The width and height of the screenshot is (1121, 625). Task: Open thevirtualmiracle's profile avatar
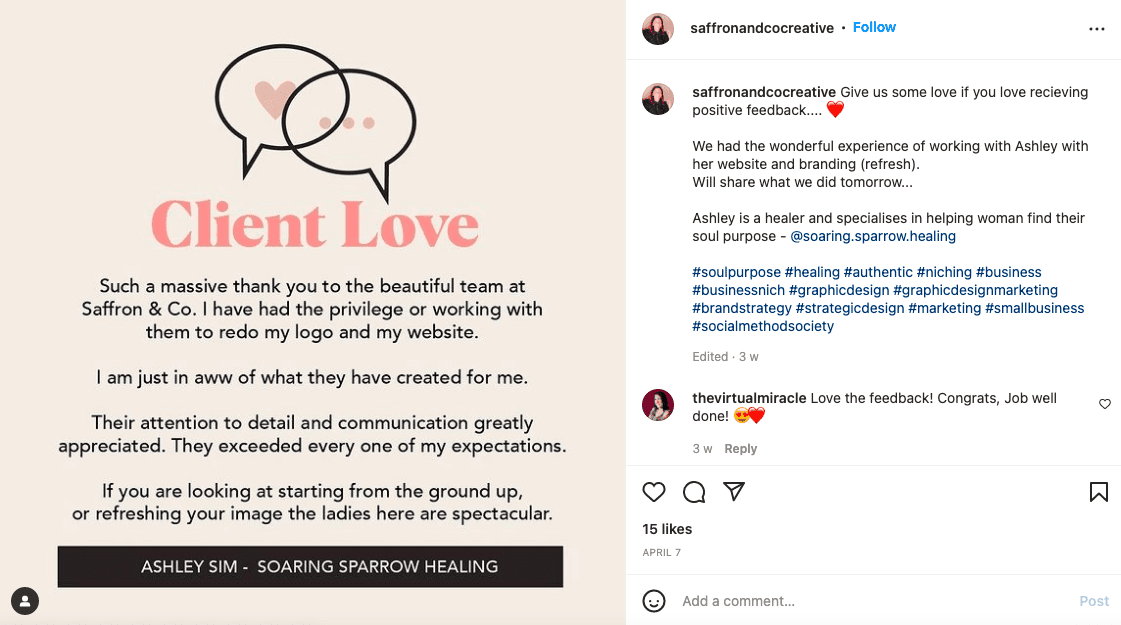[658, 405]
